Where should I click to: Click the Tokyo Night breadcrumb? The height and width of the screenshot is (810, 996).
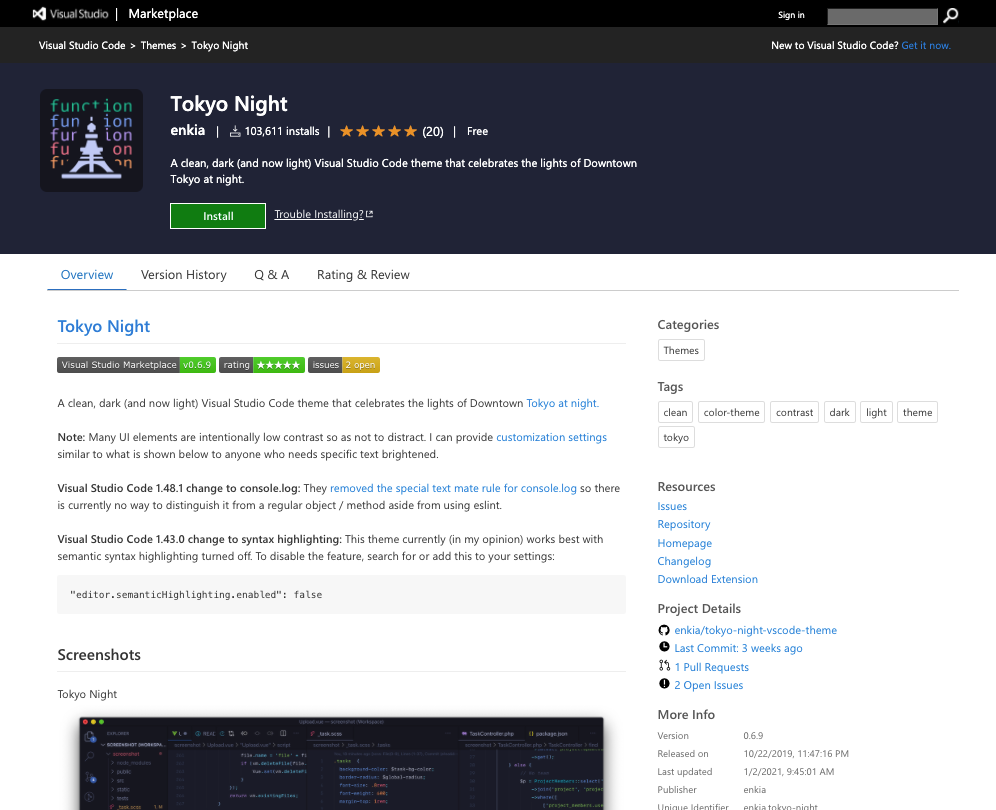click(219, 46)
